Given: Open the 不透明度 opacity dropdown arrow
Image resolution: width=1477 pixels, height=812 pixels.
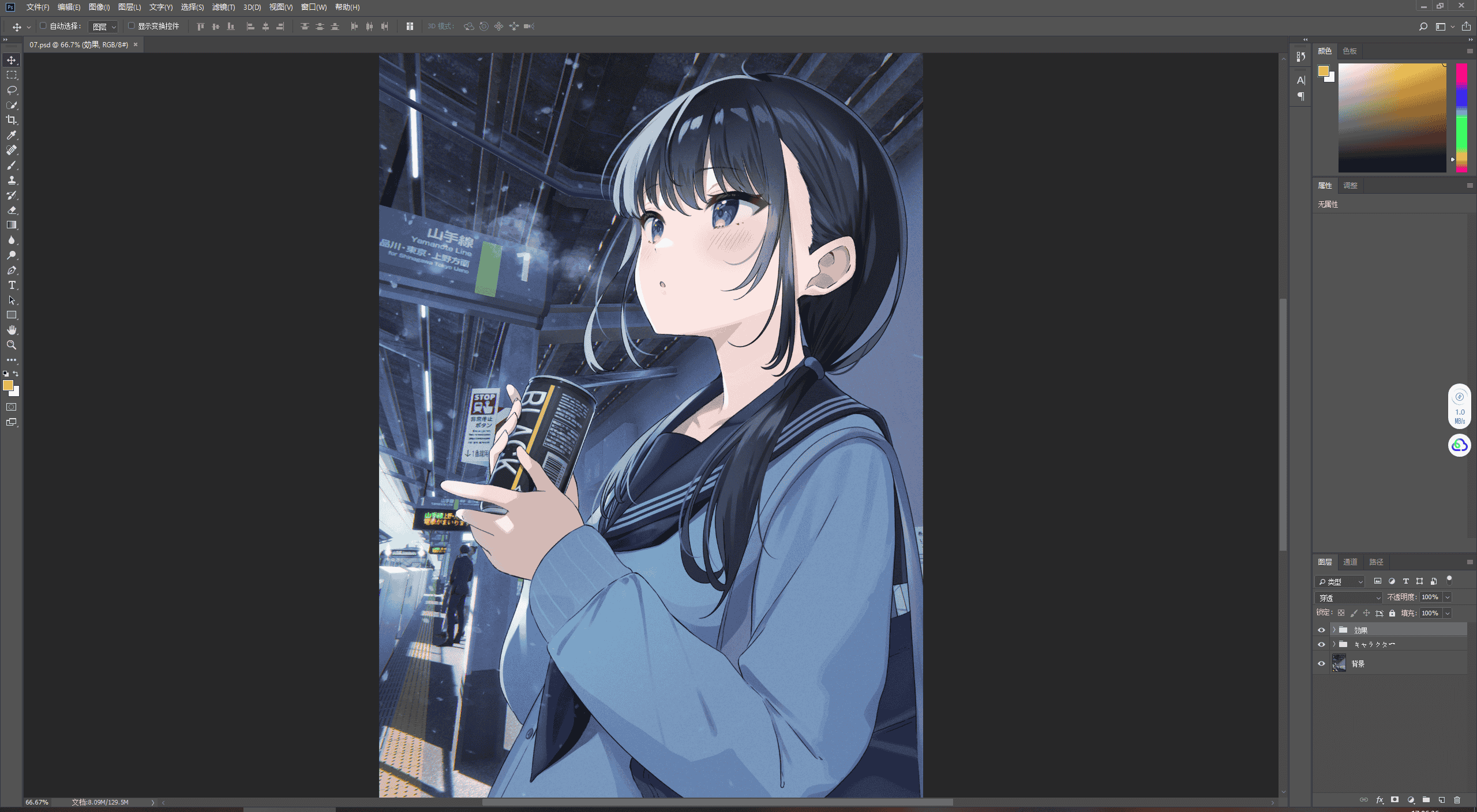Looking at the screenshot, I should click(1448, 597).
